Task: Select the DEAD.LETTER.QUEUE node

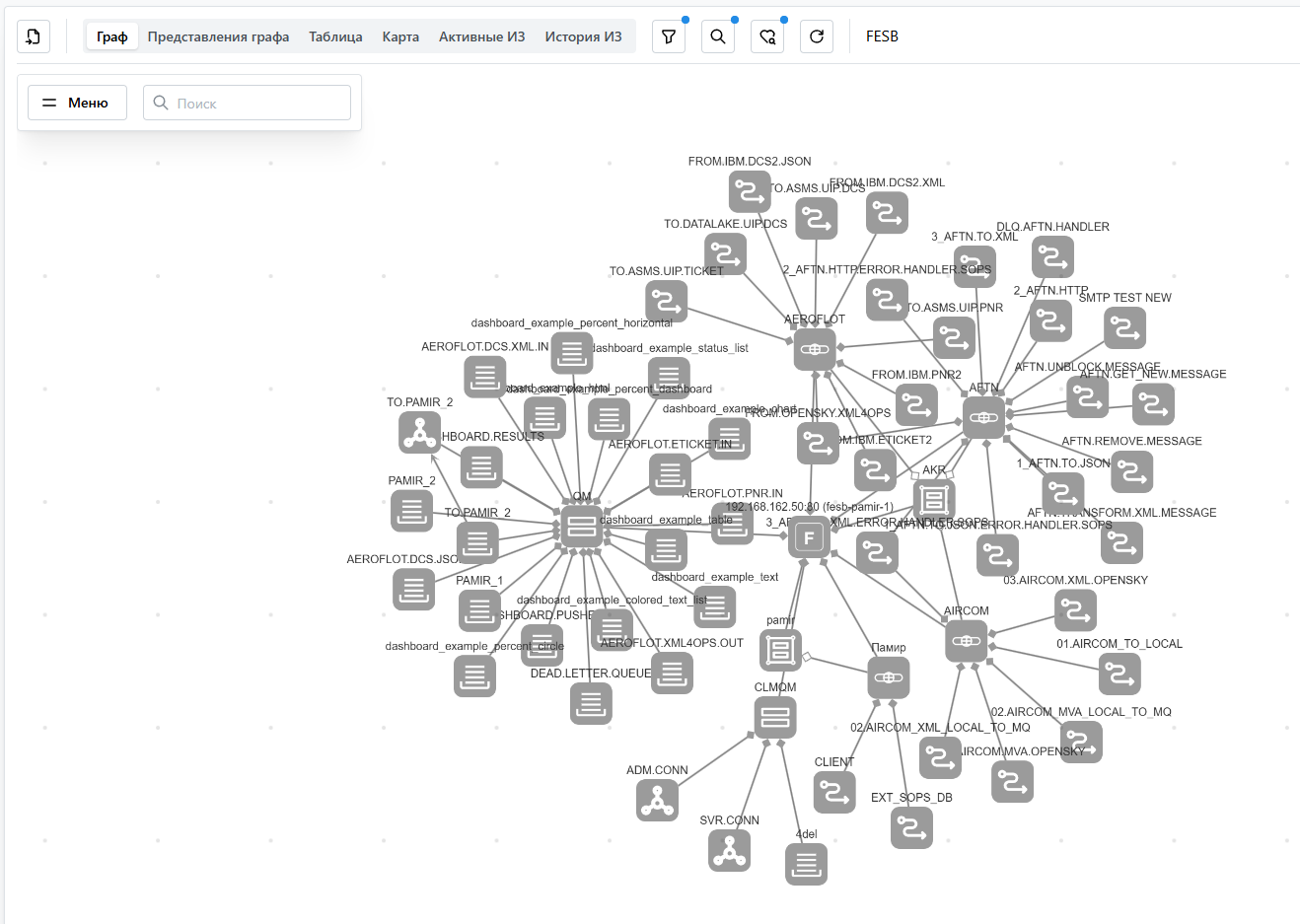Action: 591,703
